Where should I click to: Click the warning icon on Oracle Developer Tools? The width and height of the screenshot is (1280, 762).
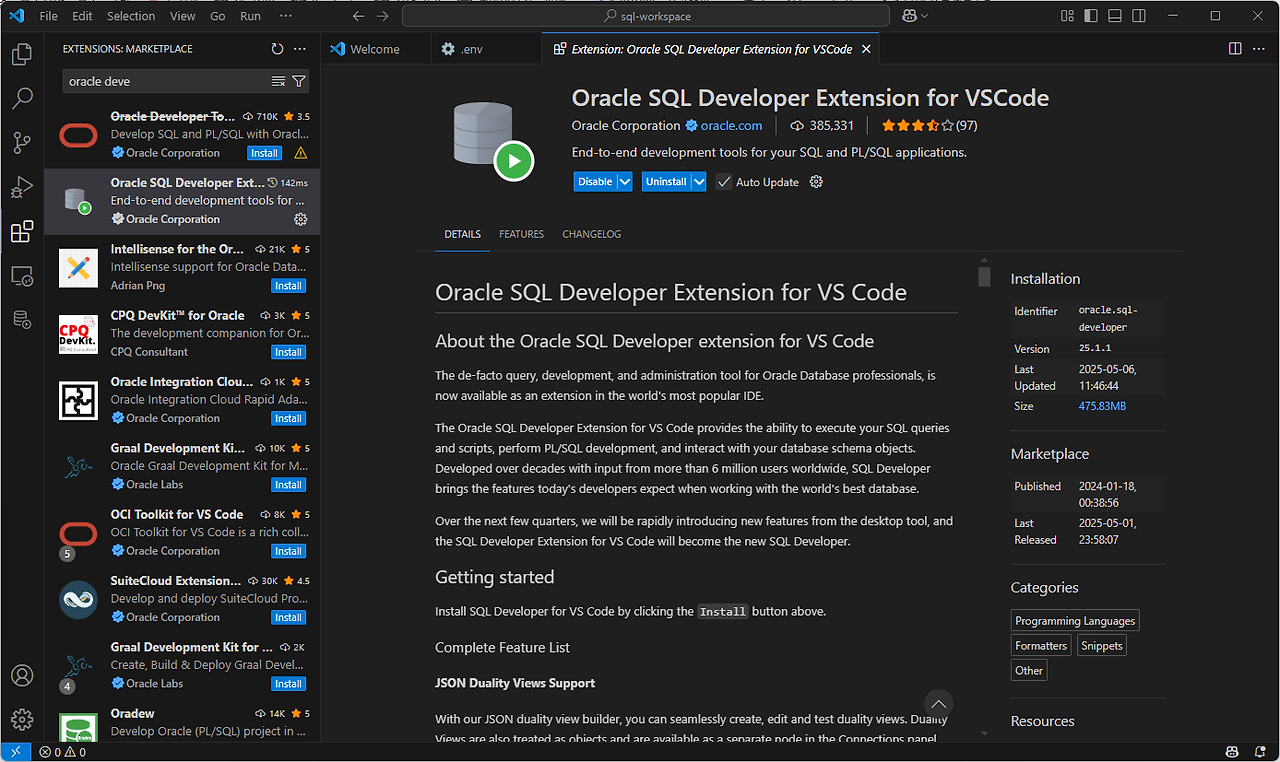coord(301,153)
